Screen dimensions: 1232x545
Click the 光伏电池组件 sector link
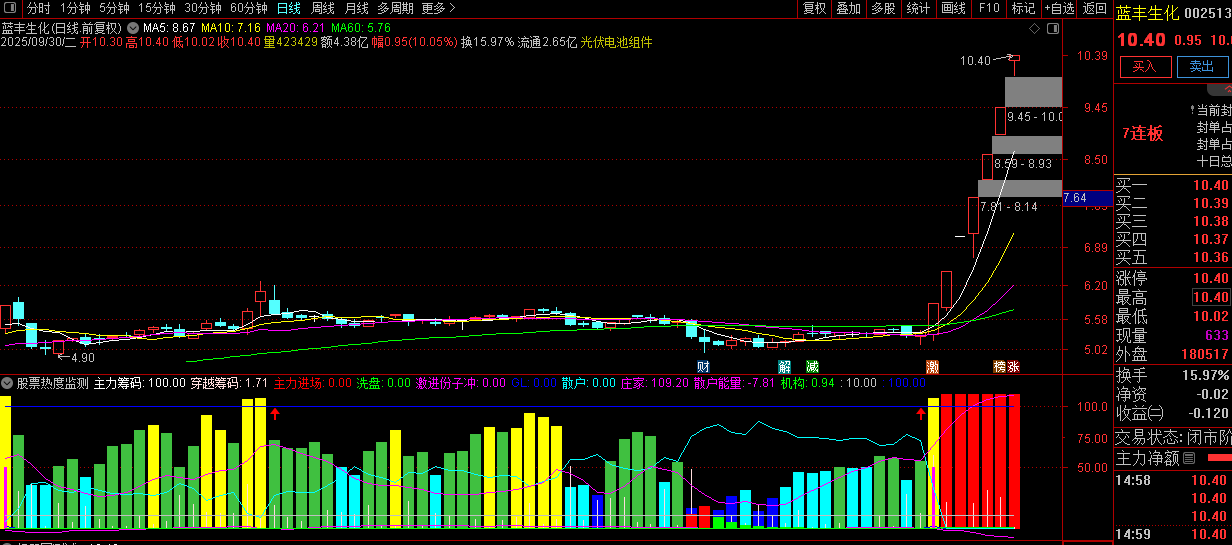tap(616, 43)
